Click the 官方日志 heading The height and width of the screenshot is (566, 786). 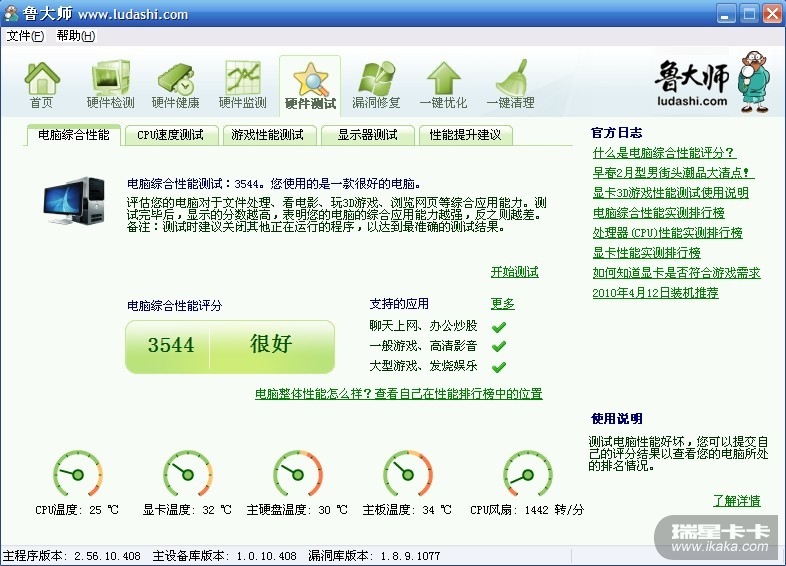[x=617, y=133]
